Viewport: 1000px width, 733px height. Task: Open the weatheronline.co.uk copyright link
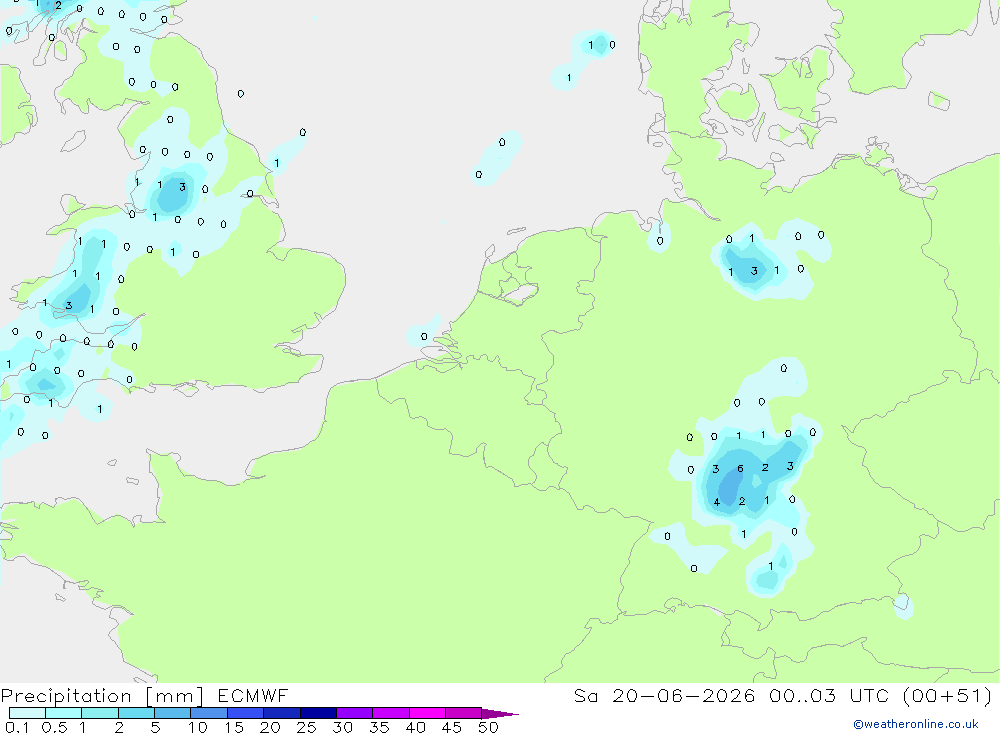[915, 724]
